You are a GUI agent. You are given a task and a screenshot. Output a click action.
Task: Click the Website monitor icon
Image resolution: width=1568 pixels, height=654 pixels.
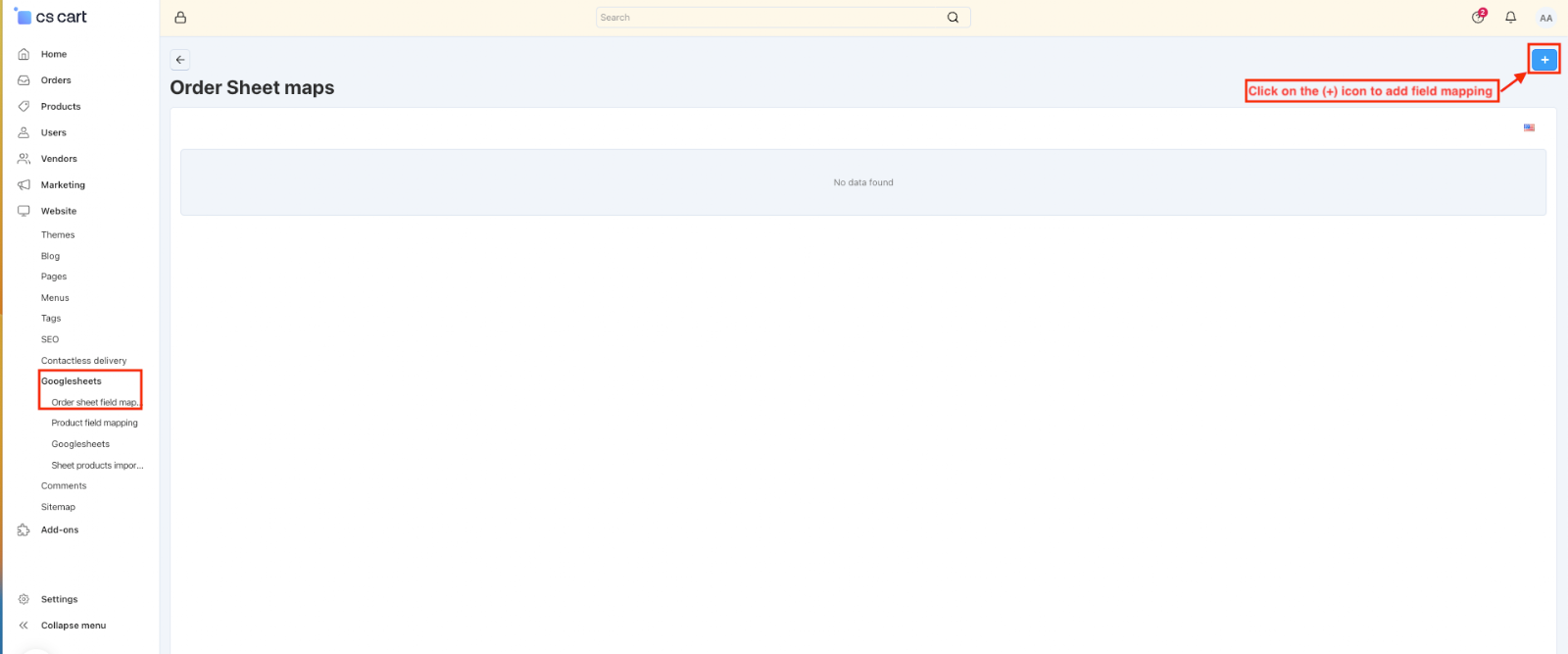coord(24,211)
